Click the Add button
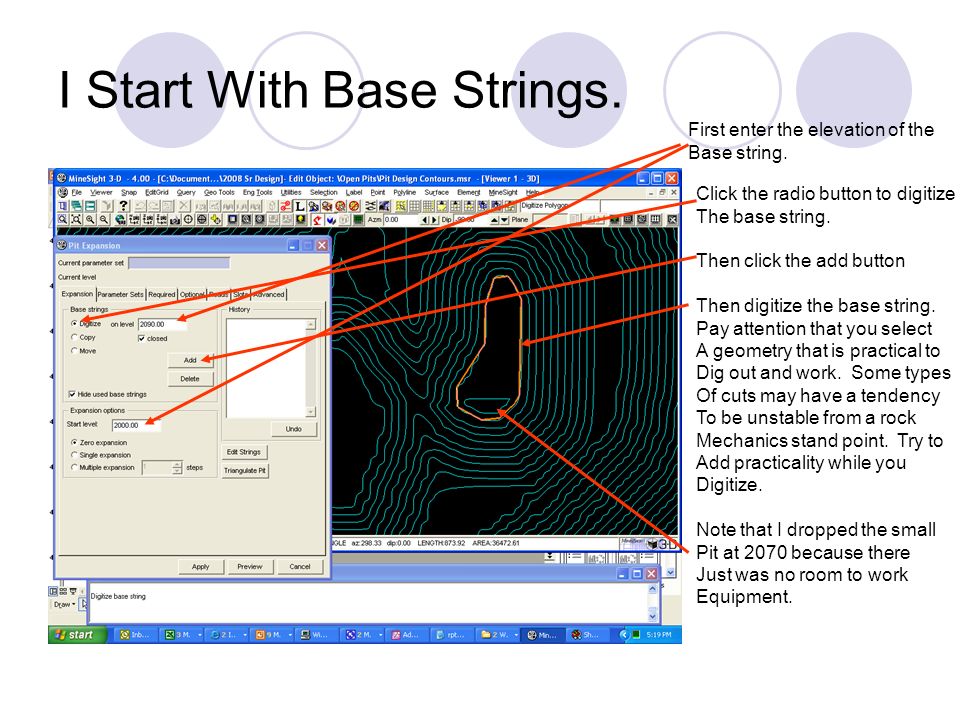This screenshot has width=960, height=720. [190, 360]
